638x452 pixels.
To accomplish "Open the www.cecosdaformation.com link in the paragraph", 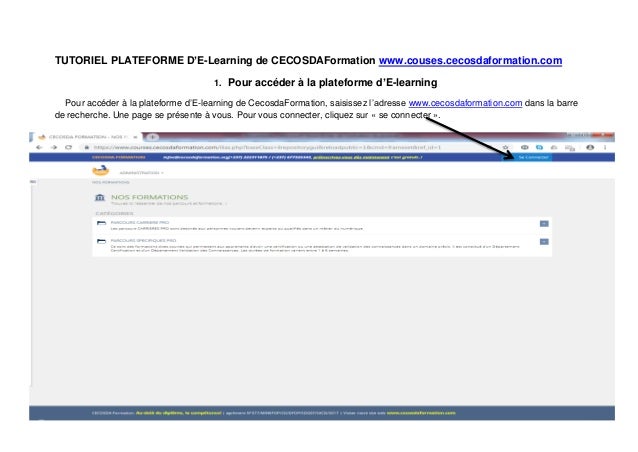I will 465,103.
